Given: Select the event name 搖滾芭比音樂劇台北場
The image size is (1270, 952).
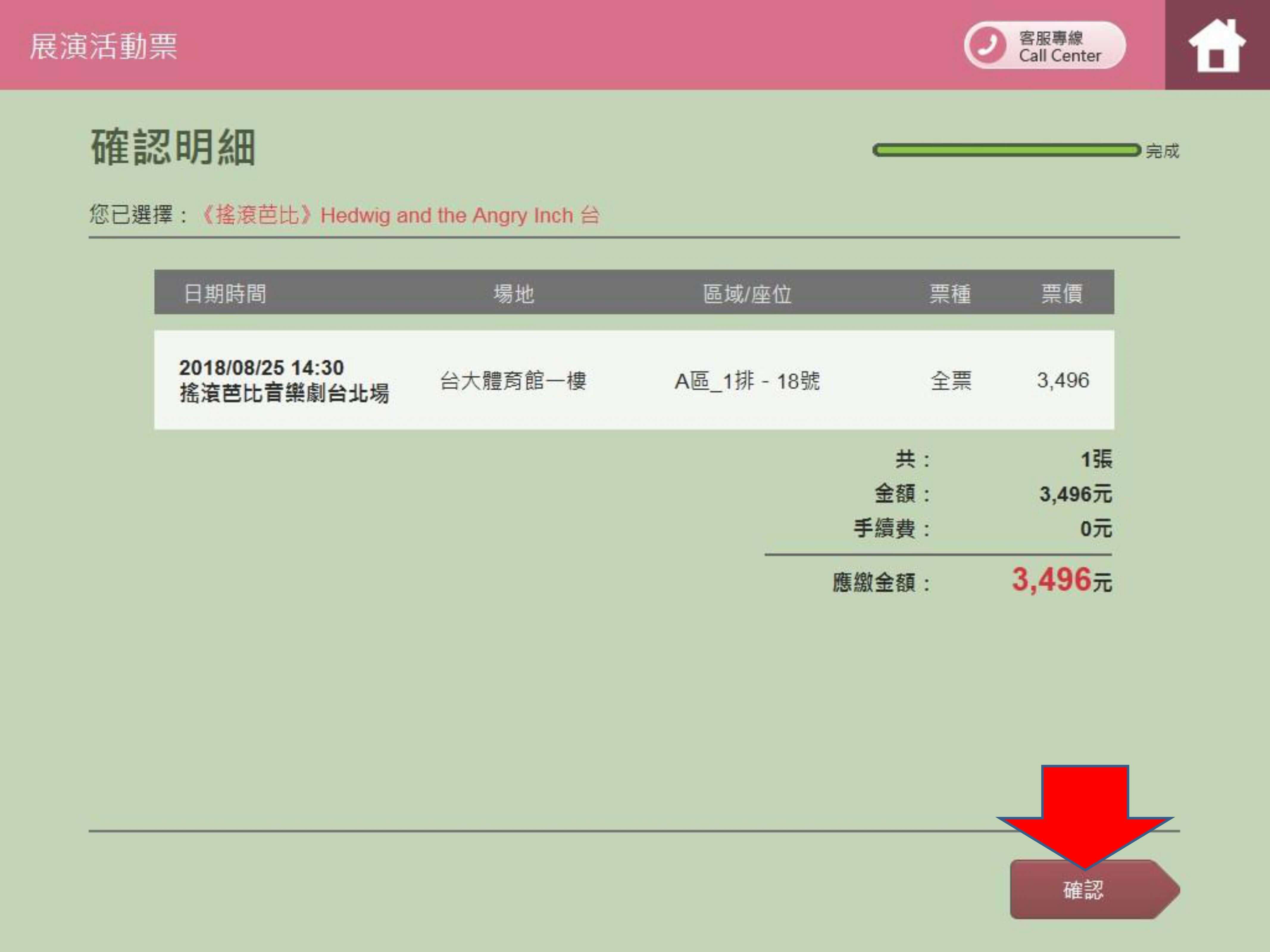Looking at the screenshot, I should pyautogui.click(x=284, y=393).
